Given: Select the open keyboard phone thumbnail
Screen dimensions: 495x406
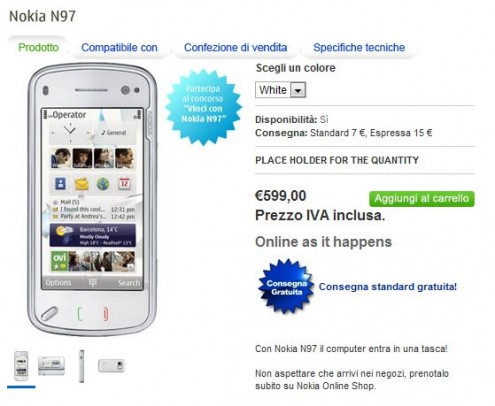Looking at the screenshot, I should click(x=51, y=366).
